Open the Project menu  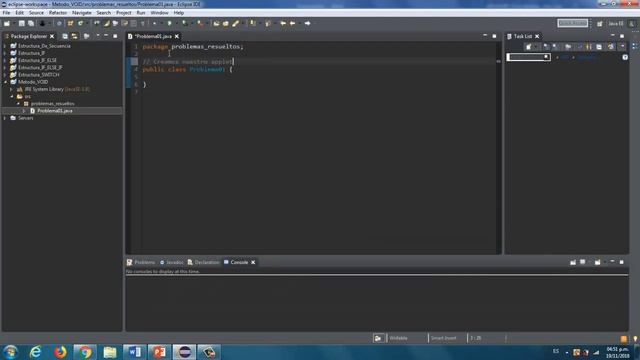124,13
